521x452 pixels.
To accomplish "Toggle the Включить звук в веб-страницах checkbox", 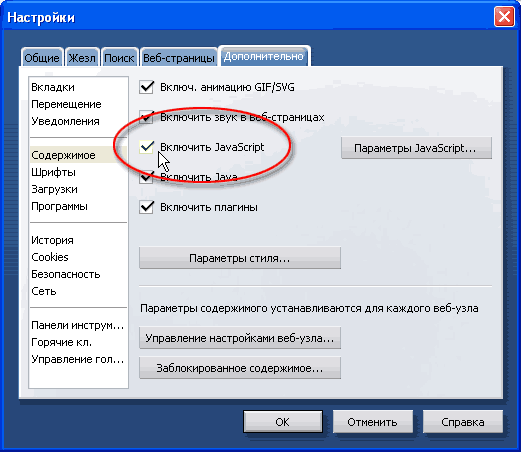I will click(x=146, y=117).
